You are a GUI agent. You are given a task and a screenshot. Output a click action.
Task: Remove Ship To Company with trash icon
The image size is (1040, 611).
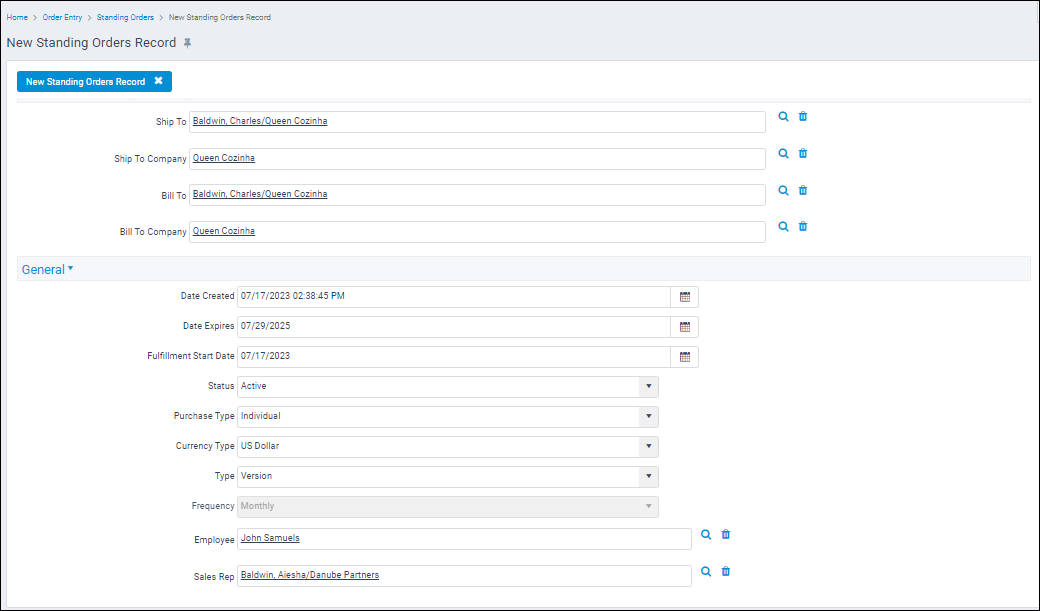(x=802, y=153)
